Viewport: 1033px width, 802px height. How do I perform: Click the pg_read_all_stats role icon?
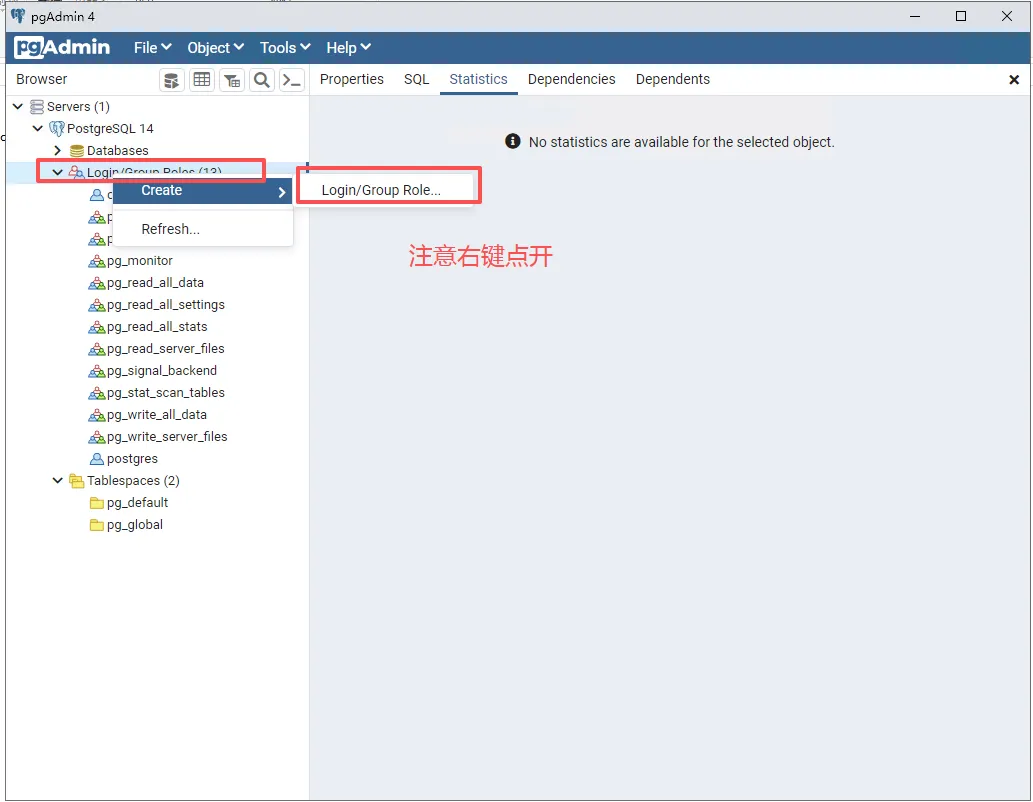pyautogui.click(x=97, y=327)
